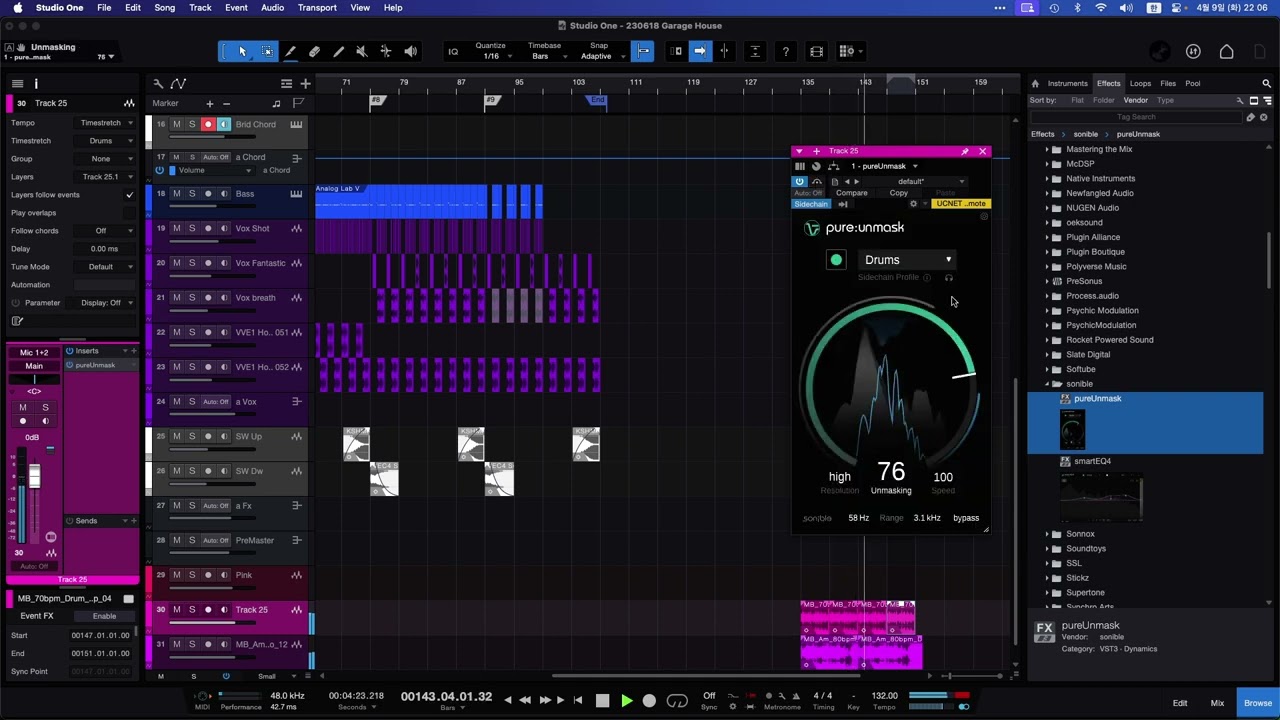
Task: Mute the Pink track
Action: pos(176,575)
